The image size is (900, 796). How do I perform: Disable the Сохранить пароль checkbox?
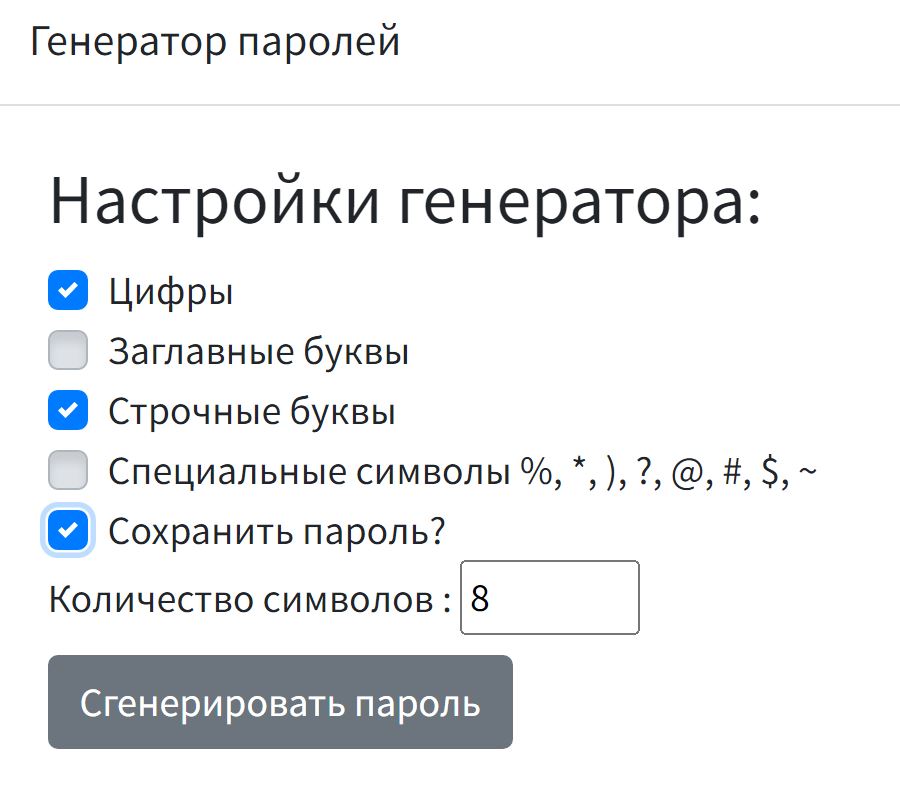point(68,530)
